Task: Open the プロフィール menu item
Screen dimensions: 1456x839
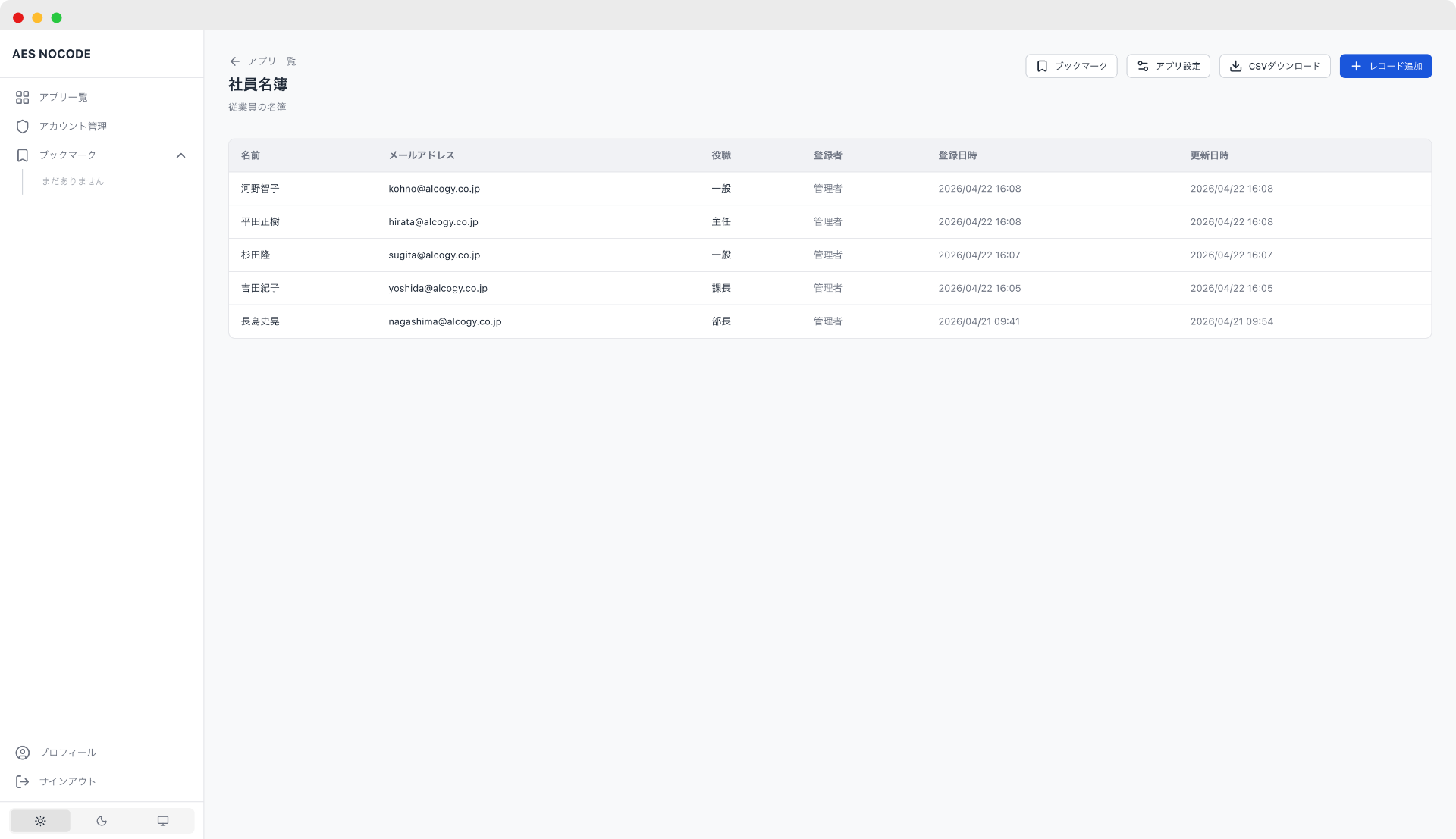Action: [x=67, y=753]
